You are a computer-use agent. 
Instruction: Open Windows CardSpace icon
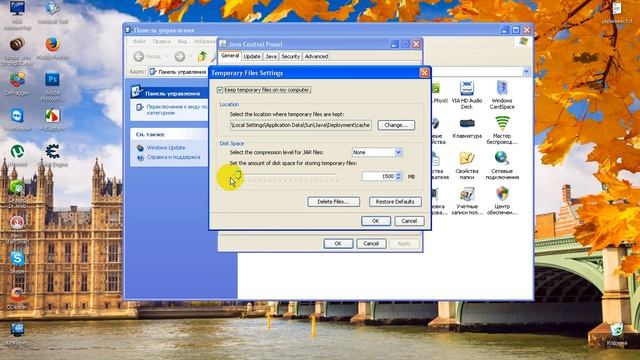502,95
